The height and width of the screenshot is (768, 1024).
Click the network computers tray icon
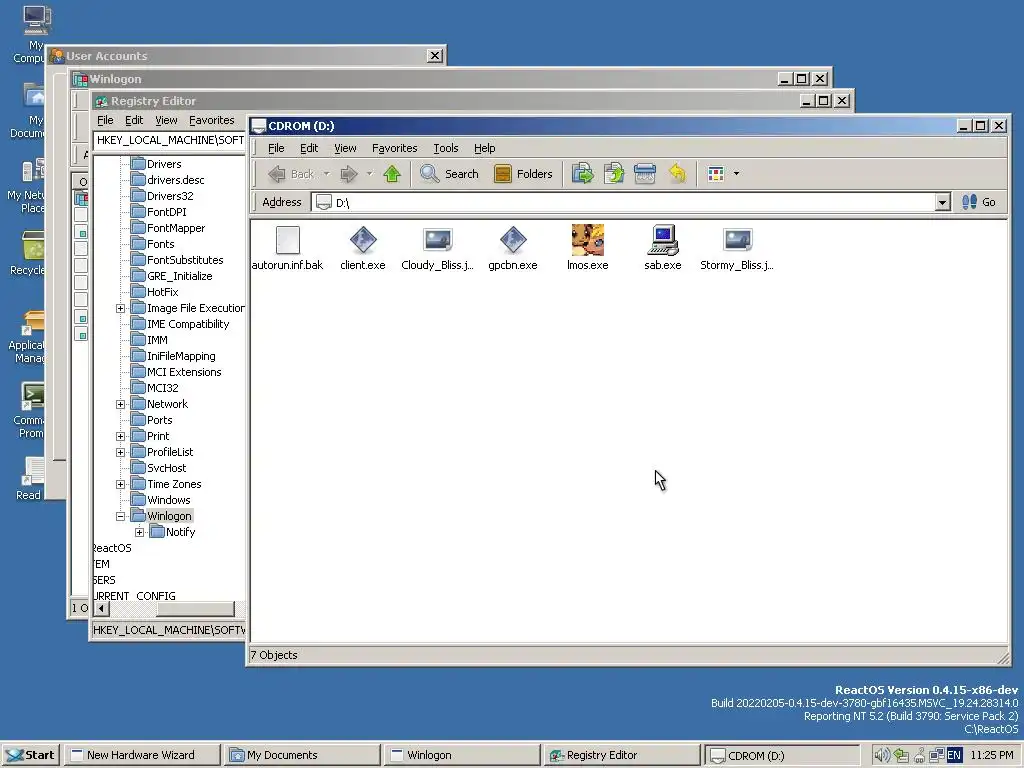pyautogui.click(x=936, y=755)
